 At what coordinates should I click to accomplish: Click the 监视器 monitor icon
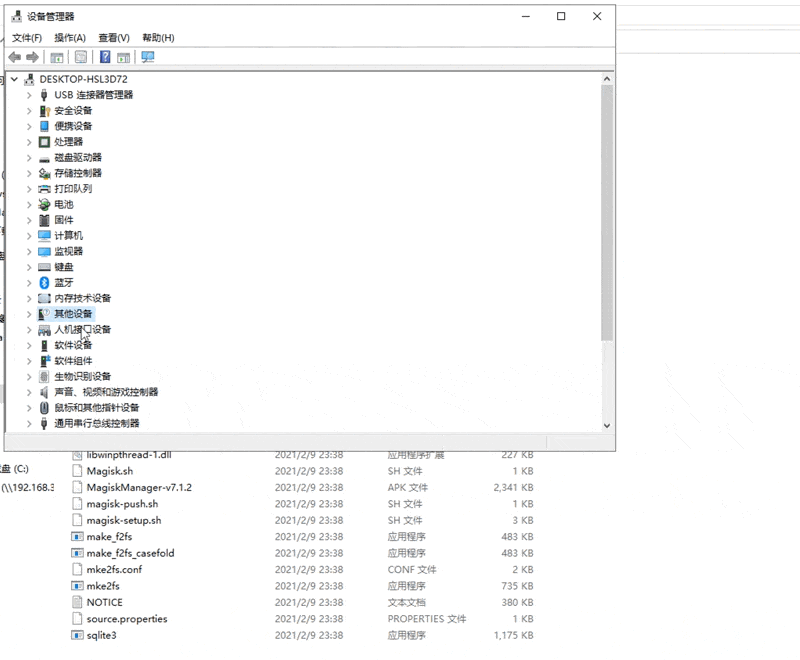[x=44, y=251]
